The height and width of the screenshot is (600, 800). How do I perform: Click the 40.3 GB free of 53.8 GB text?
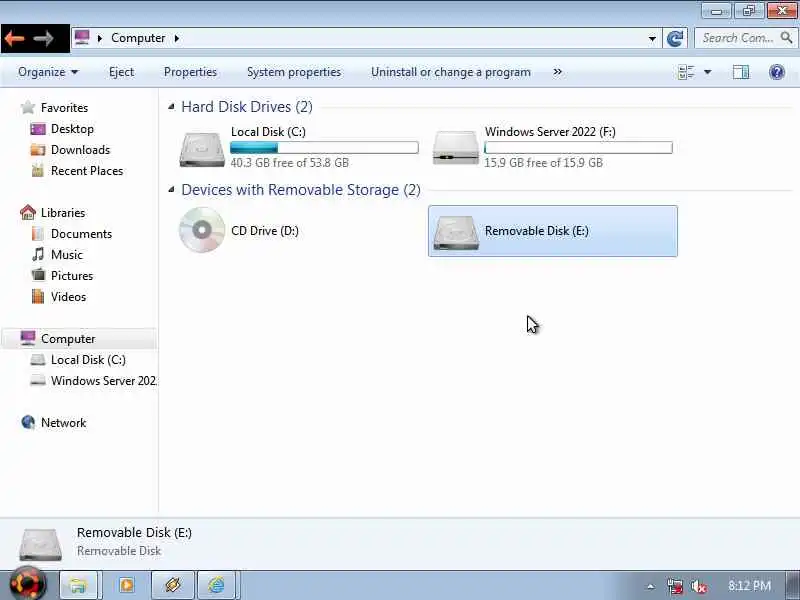[290, 163]
